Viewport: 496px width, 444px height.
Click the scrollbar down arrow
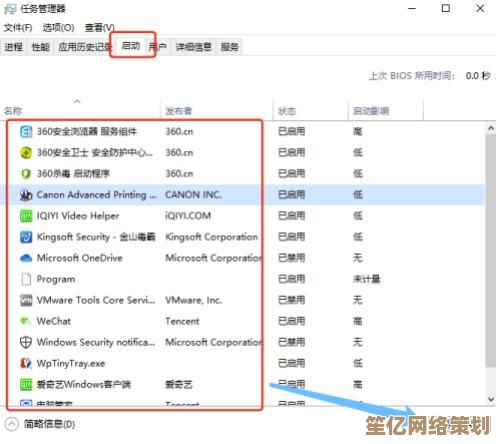click(491, 399)
